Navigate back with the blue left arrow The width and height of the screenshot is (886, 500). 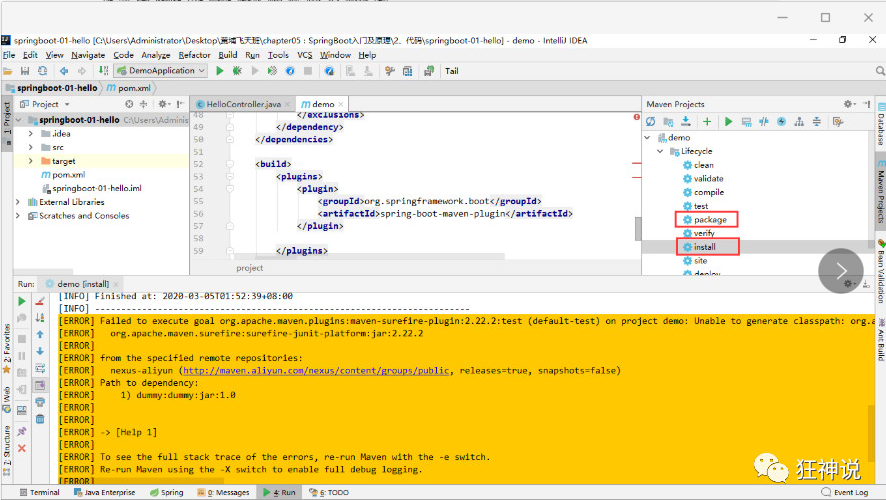[64, 71]
